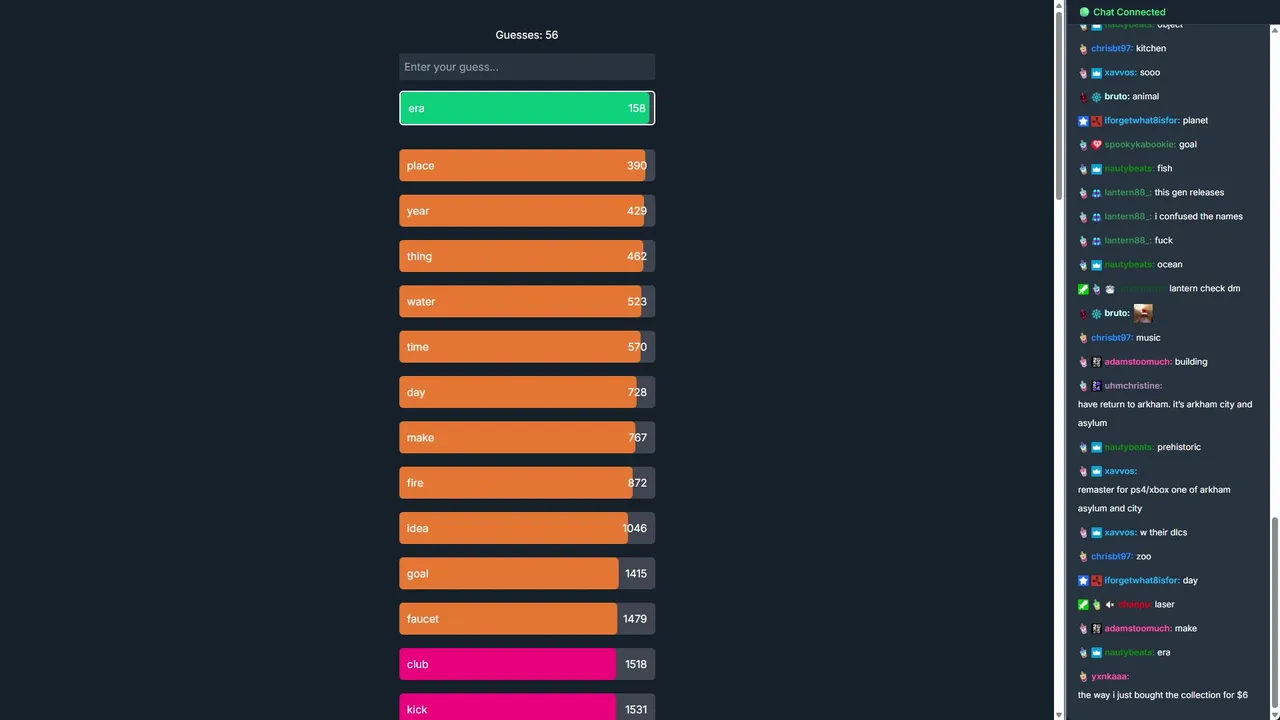Click the badge before lantern88_'s 'this gen releases'
The image size is (1280, 720).
point(1096,193)
